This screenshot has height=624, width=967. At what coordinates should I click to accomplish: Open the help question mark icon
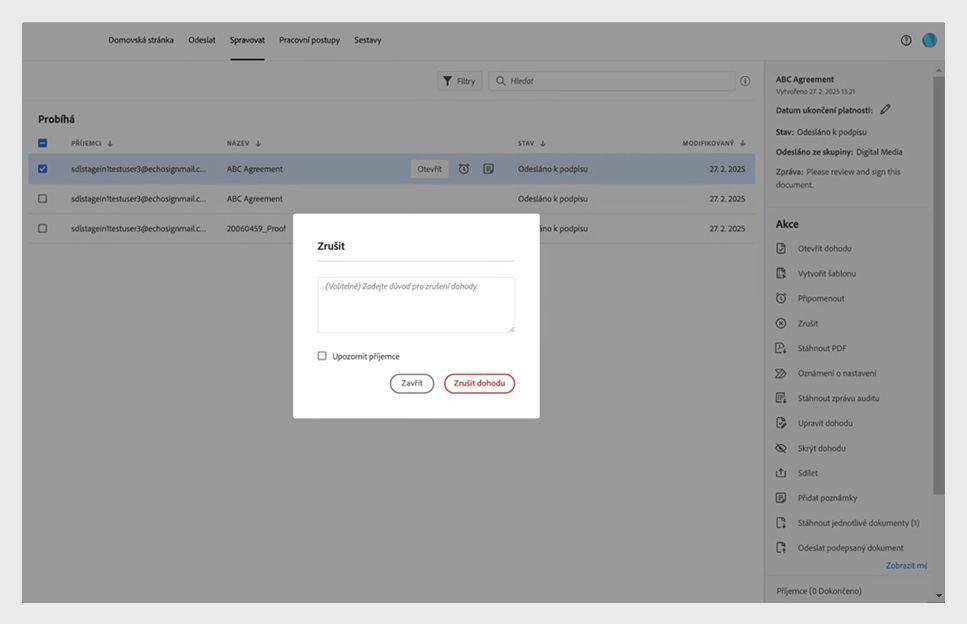pos(905,40)
